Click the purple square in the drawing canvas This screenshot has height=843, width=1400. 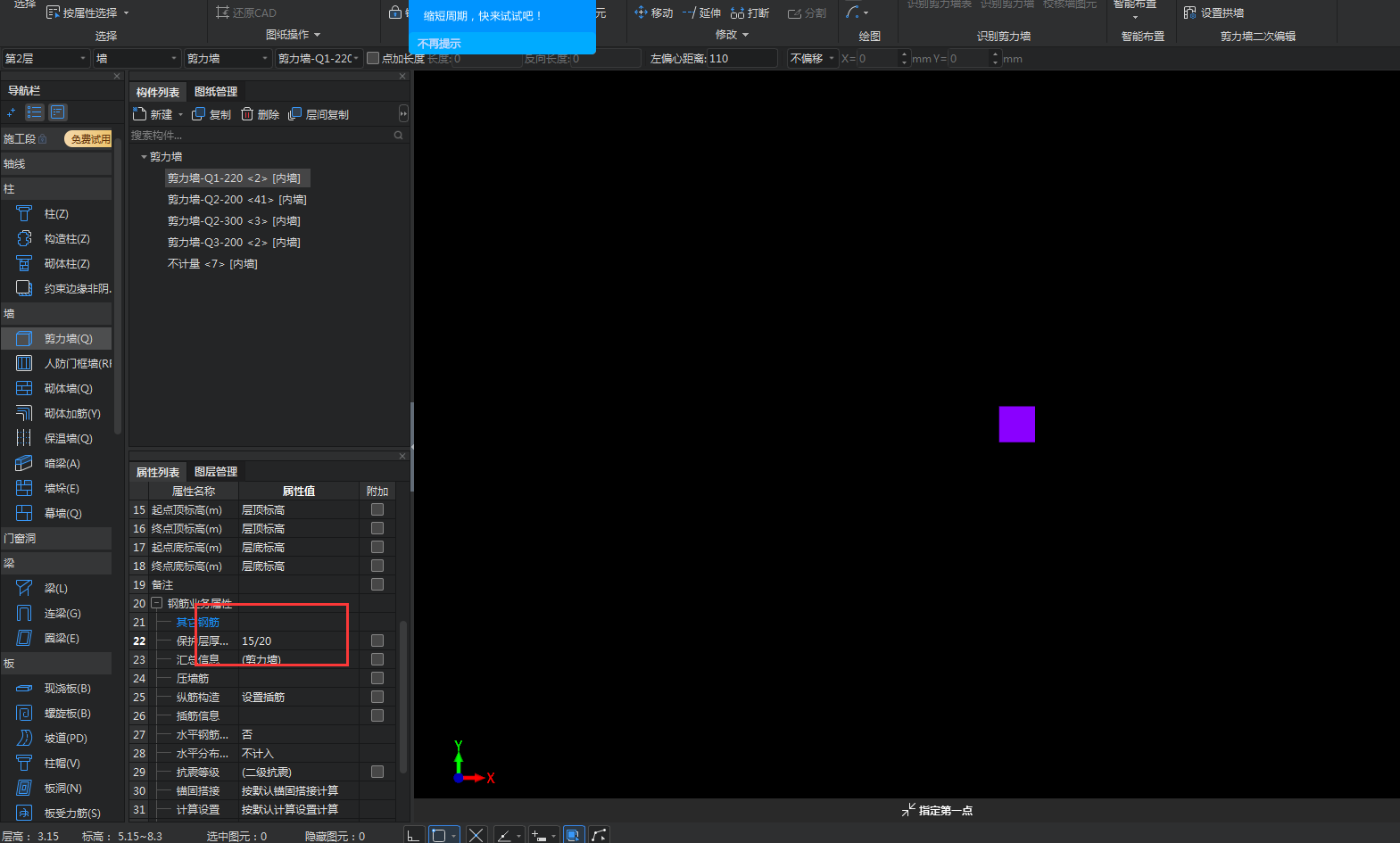point(1016,425)
